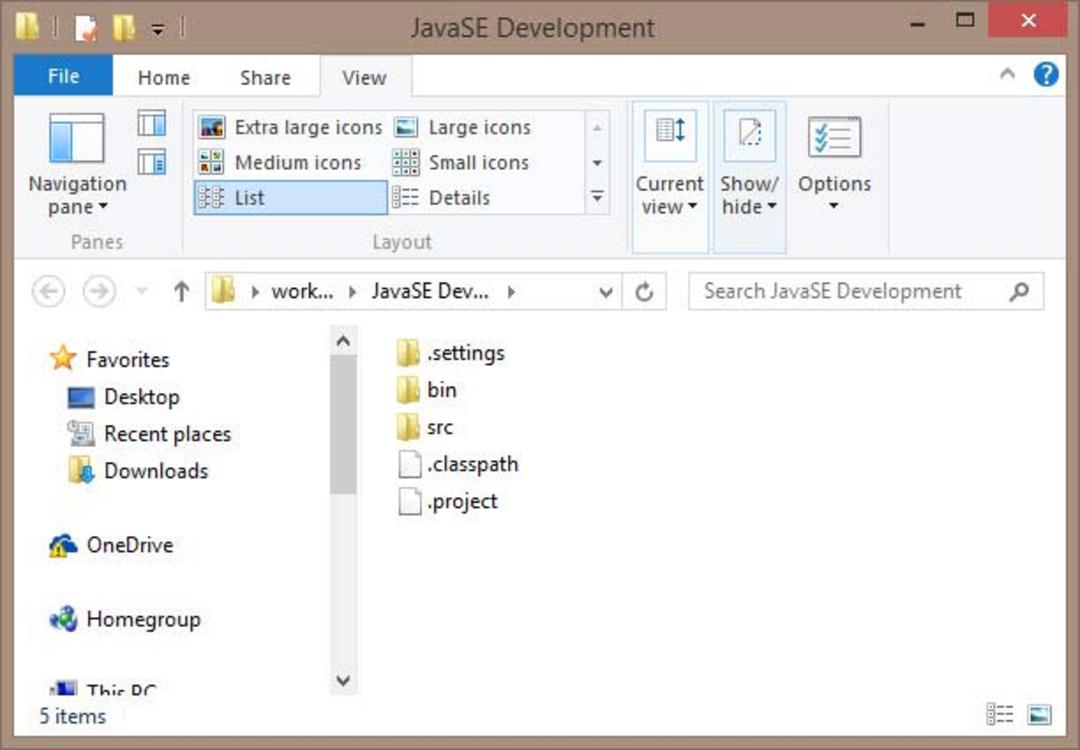Click the search magnifier icon
The image size is (1080, 750).
pos(1019,291)
